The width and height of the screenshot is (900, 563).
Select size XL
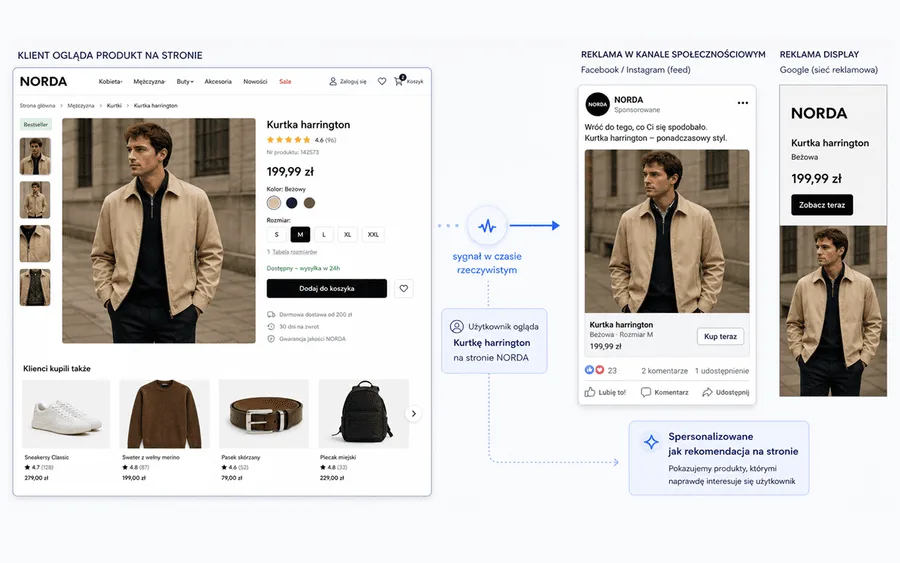tap(347, 234)
